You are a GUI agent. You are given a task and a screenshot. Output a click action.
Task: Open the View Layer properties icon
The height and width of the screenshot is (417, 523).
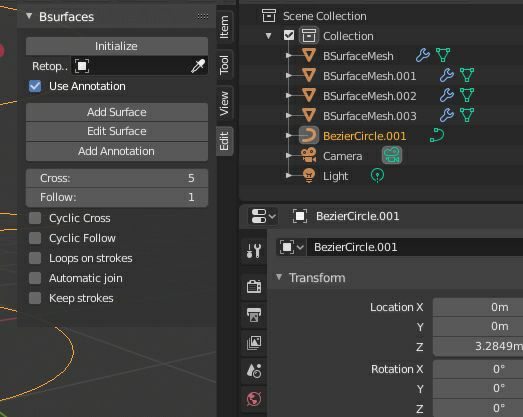coord(254,343)
